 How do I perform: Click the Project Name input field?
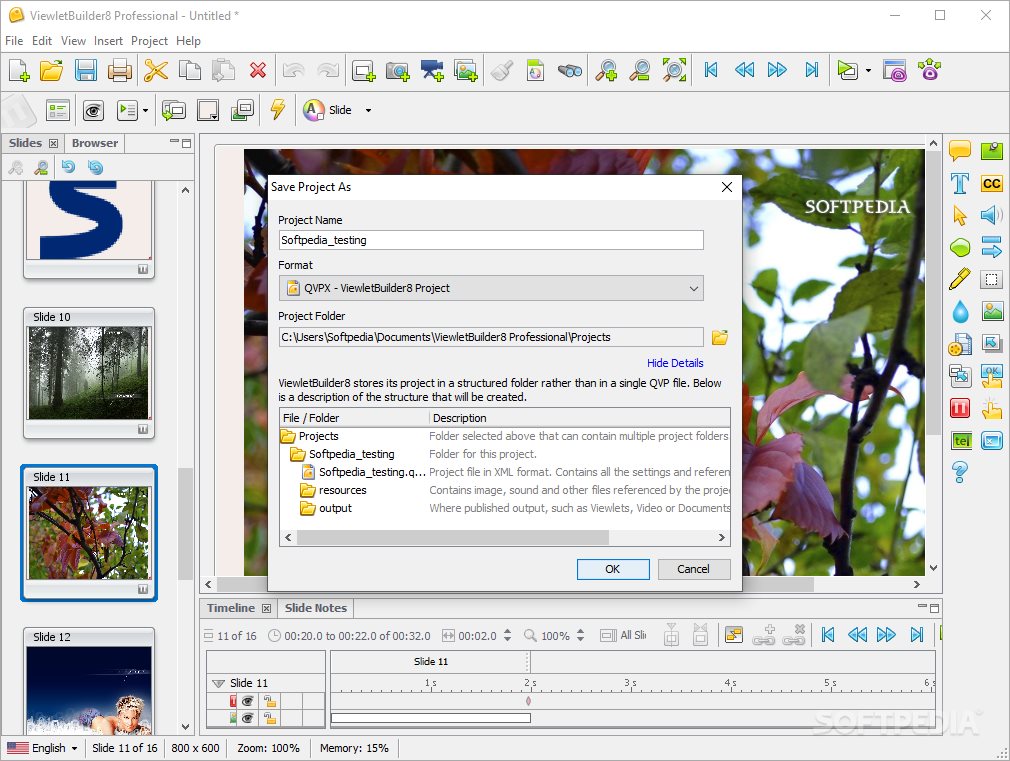point(491,240)
